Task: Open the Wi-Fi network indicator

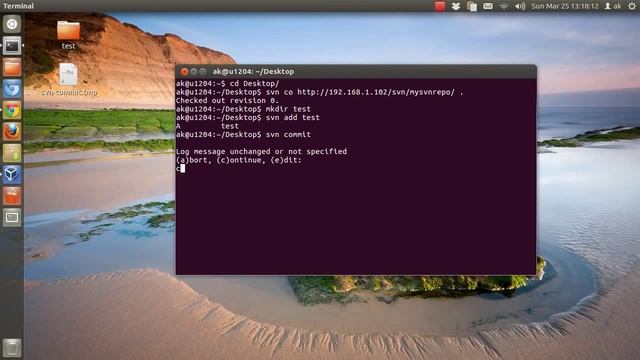Action: [x=504, y=6]
